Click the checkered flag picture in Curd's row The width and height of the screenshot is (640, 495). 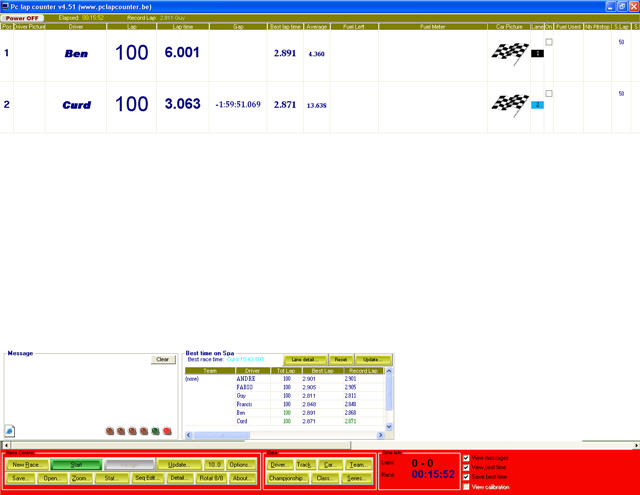510,105
